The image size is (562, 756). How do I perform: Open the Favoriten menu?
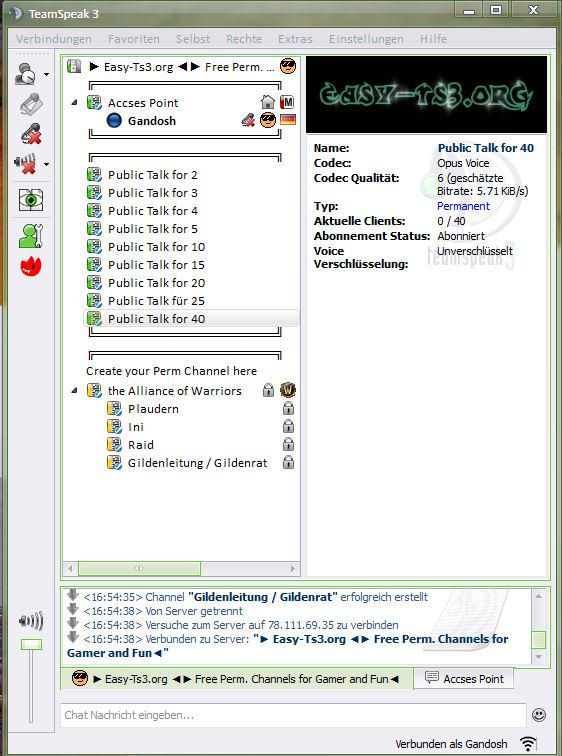134,39
